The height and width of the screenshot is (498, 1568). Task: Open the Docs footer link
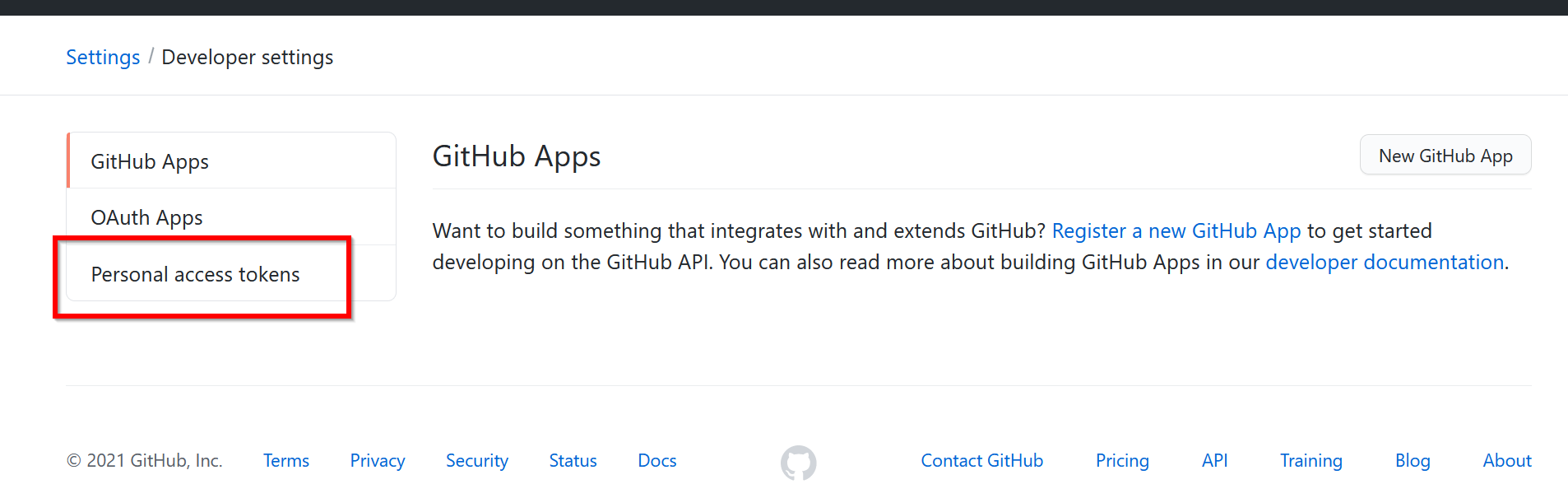click(x=657, y=460)
